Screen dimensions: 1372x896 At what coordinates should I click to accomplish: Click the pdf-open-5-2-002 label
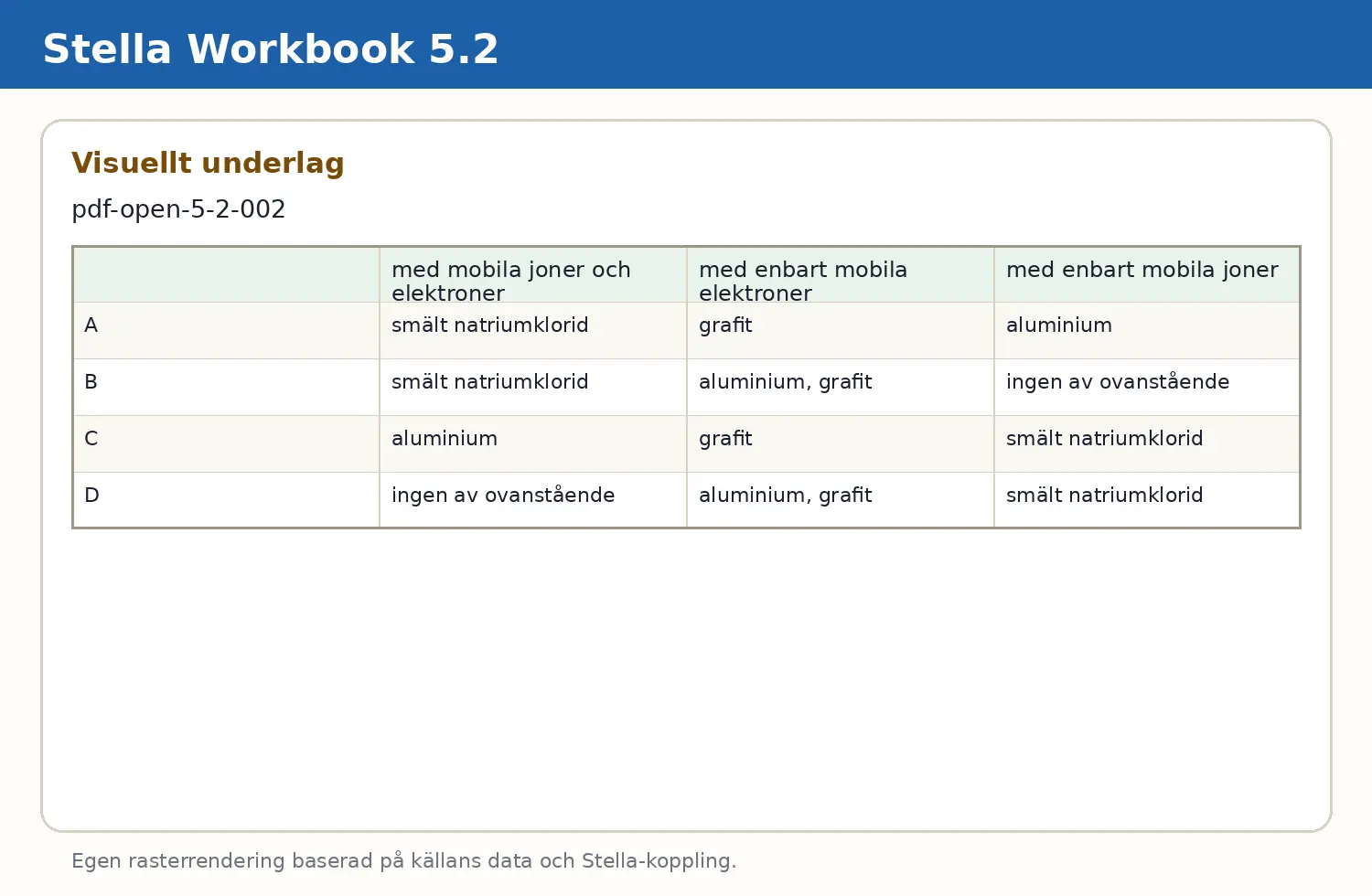click(178, 209)
